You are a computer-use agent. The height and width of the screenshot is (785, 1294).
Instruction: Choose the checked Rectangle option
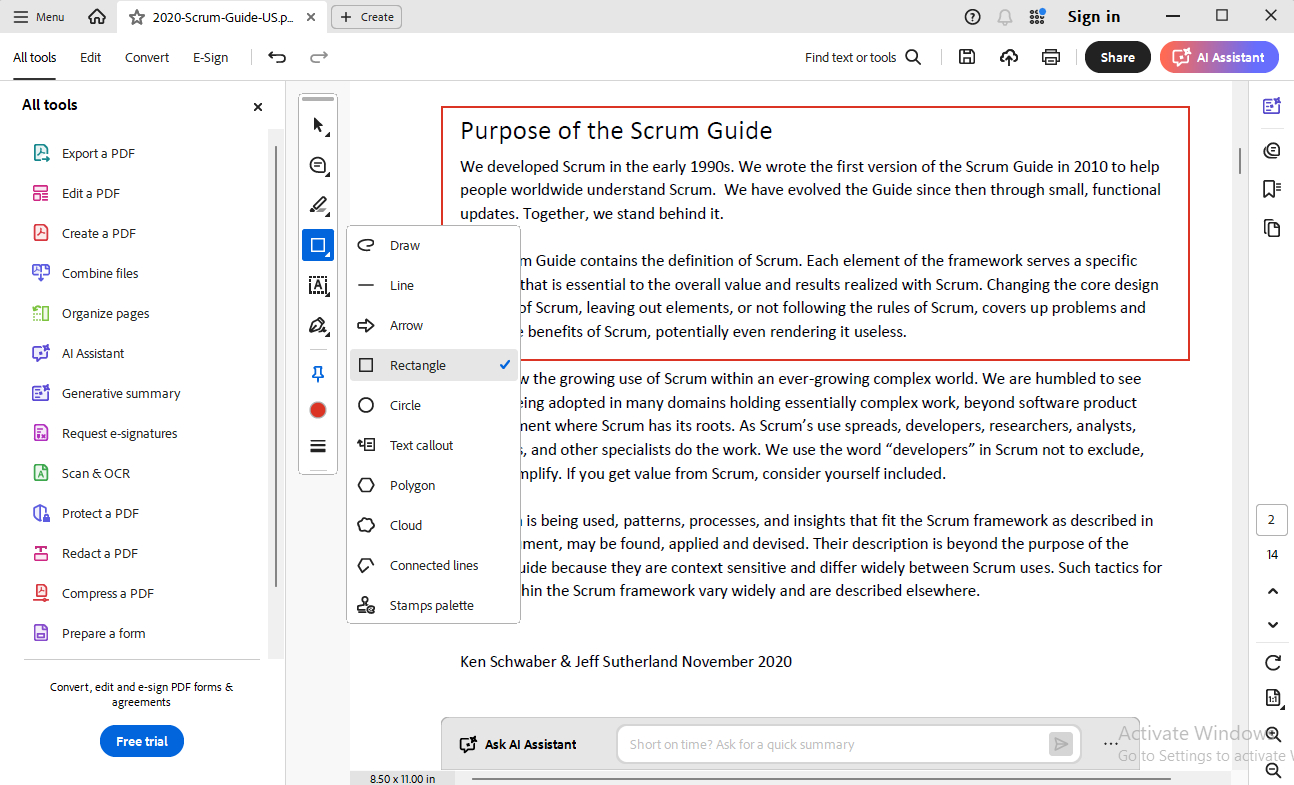pyautogui.click(x=418, y=366)
